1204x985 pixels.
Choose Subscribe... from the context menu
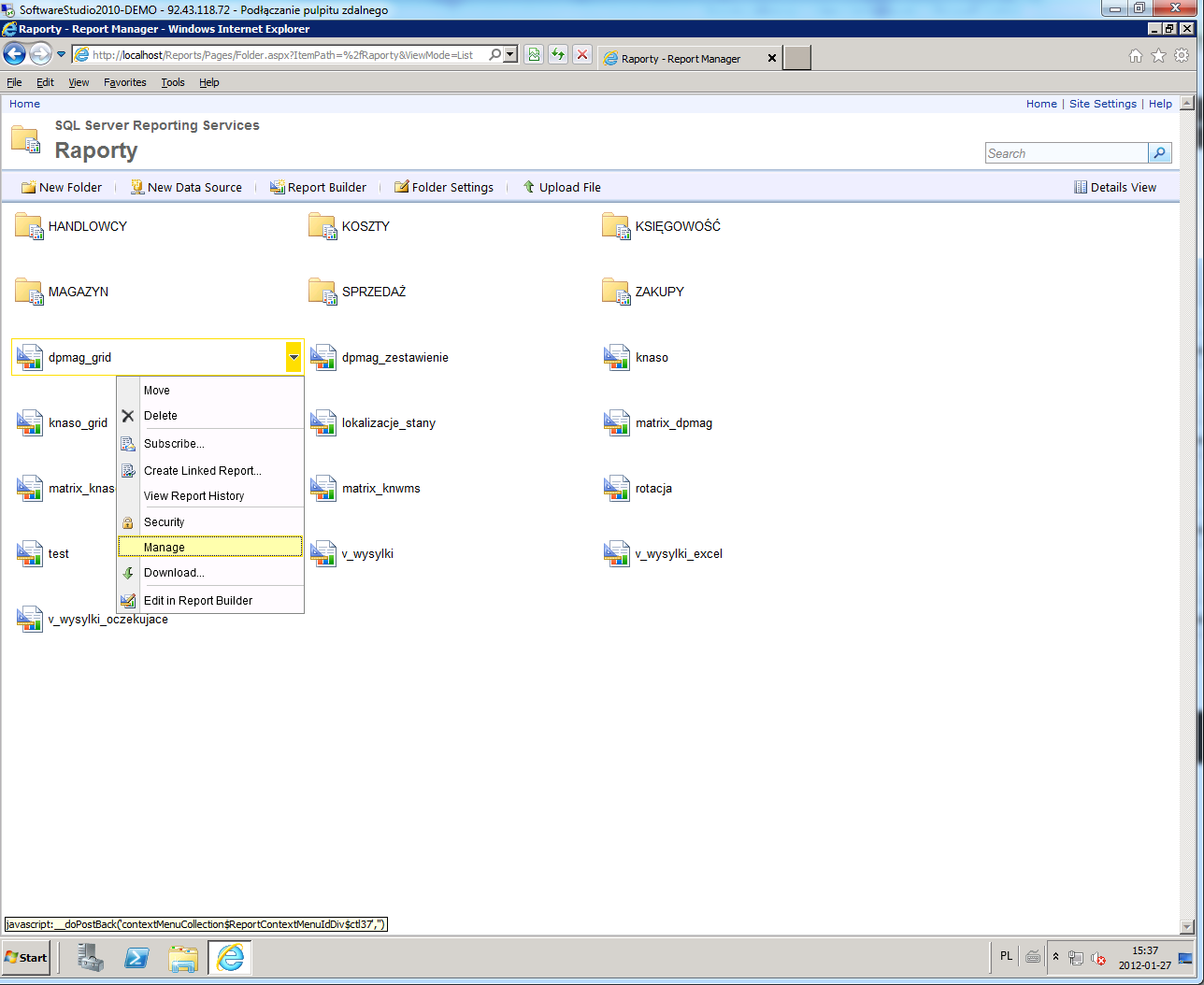pos(210,444)
